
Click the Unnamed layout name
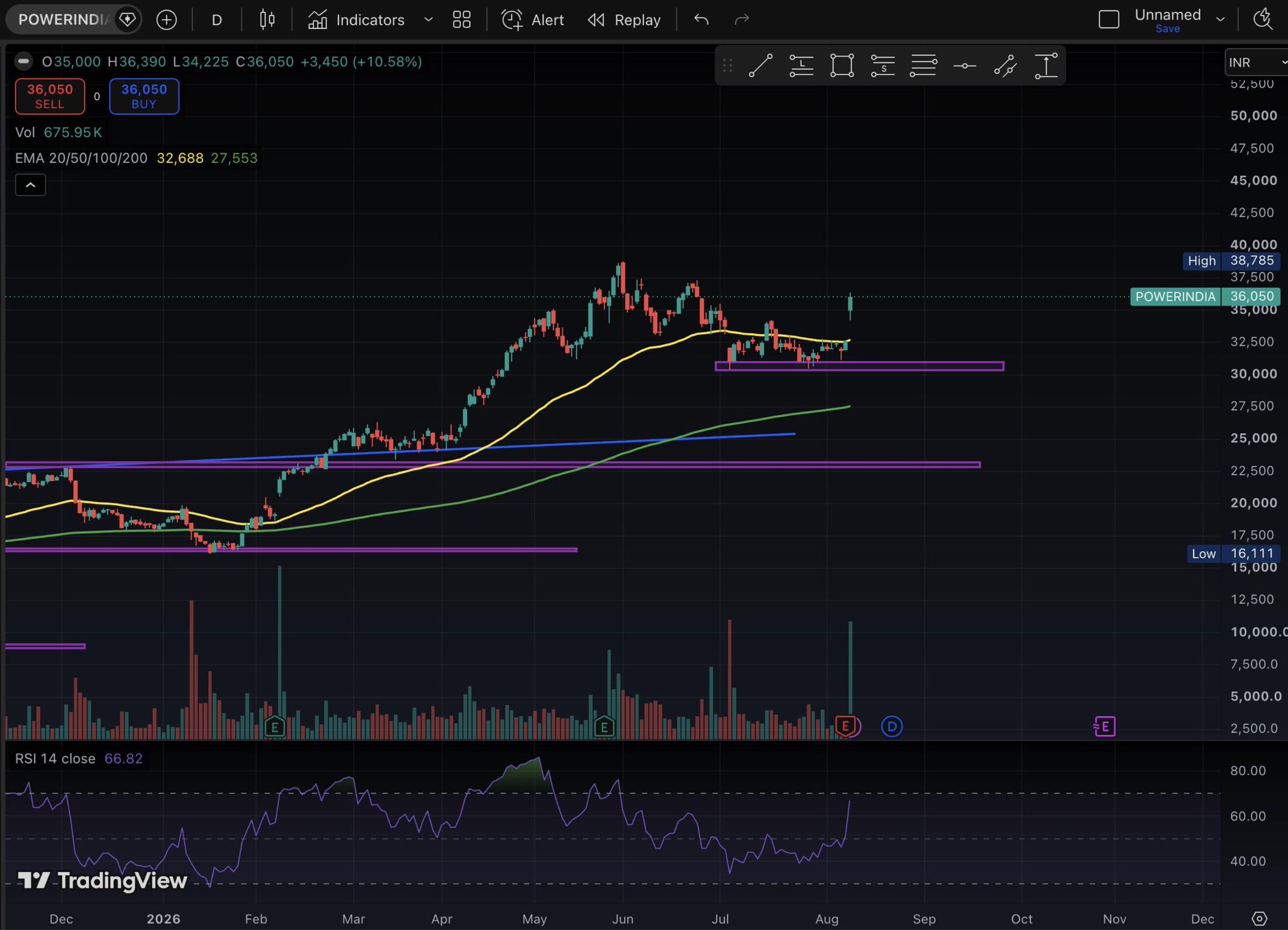pos(1167,15)
